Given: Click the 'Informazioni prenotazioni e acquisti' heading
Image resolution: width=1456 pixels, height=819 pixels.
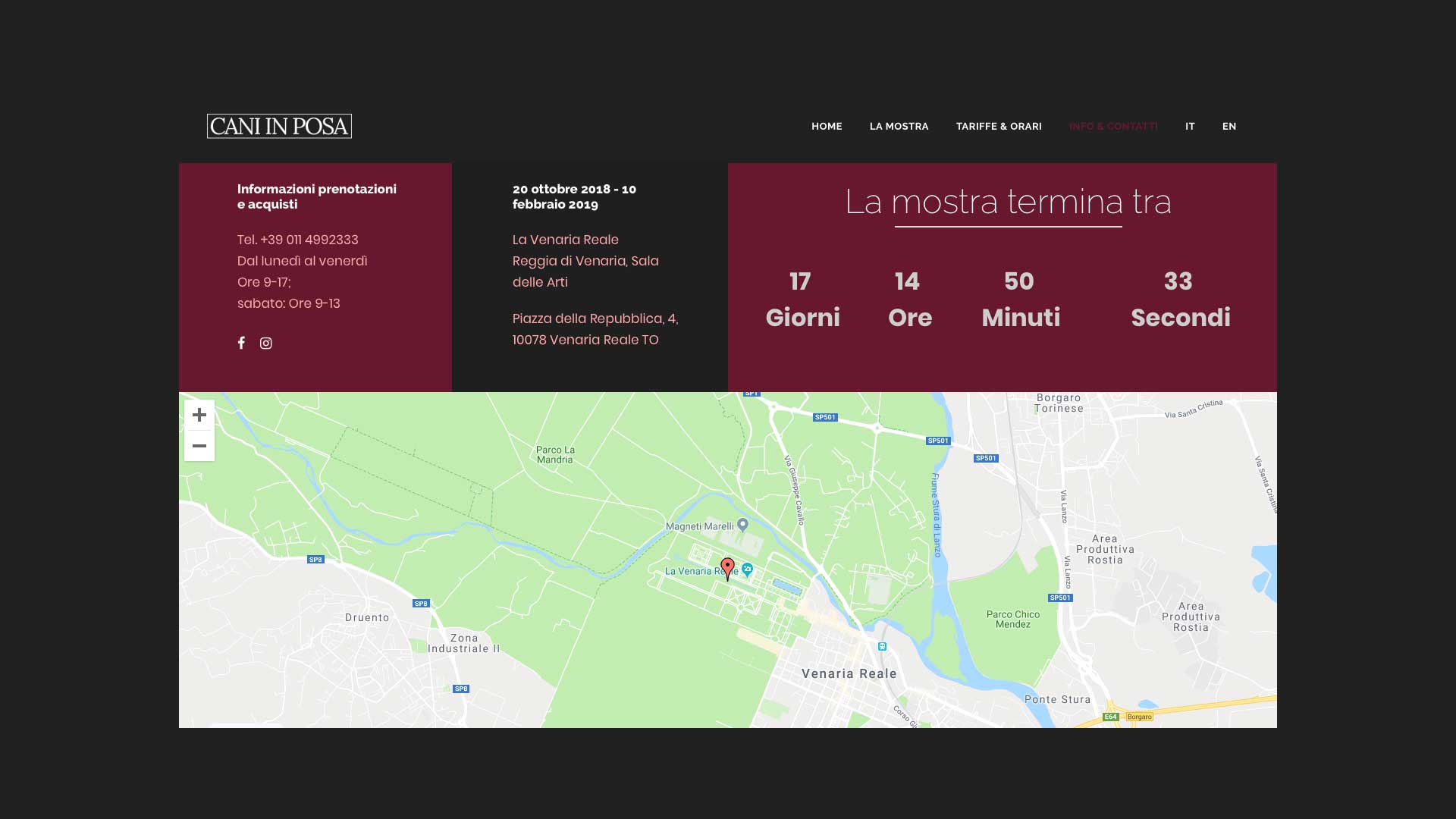Looking at the screenshot, I should point(317,196).
